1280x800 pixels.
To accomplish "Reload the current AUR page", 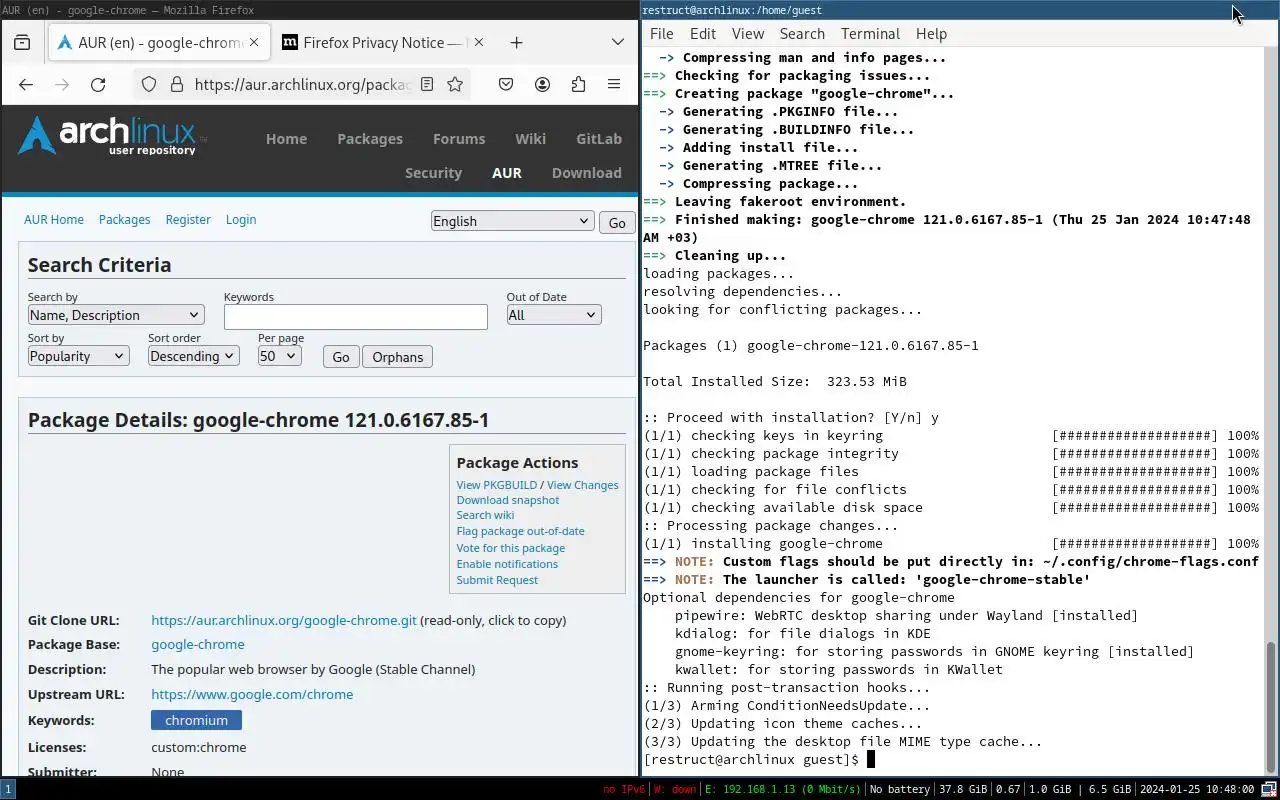I will [98, 85].
